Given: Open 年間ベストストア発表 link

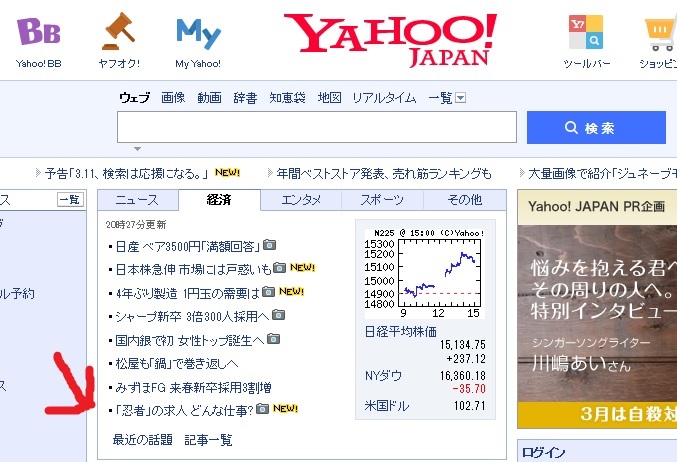Looking at the screenshot, I should [x=384, y=174].
